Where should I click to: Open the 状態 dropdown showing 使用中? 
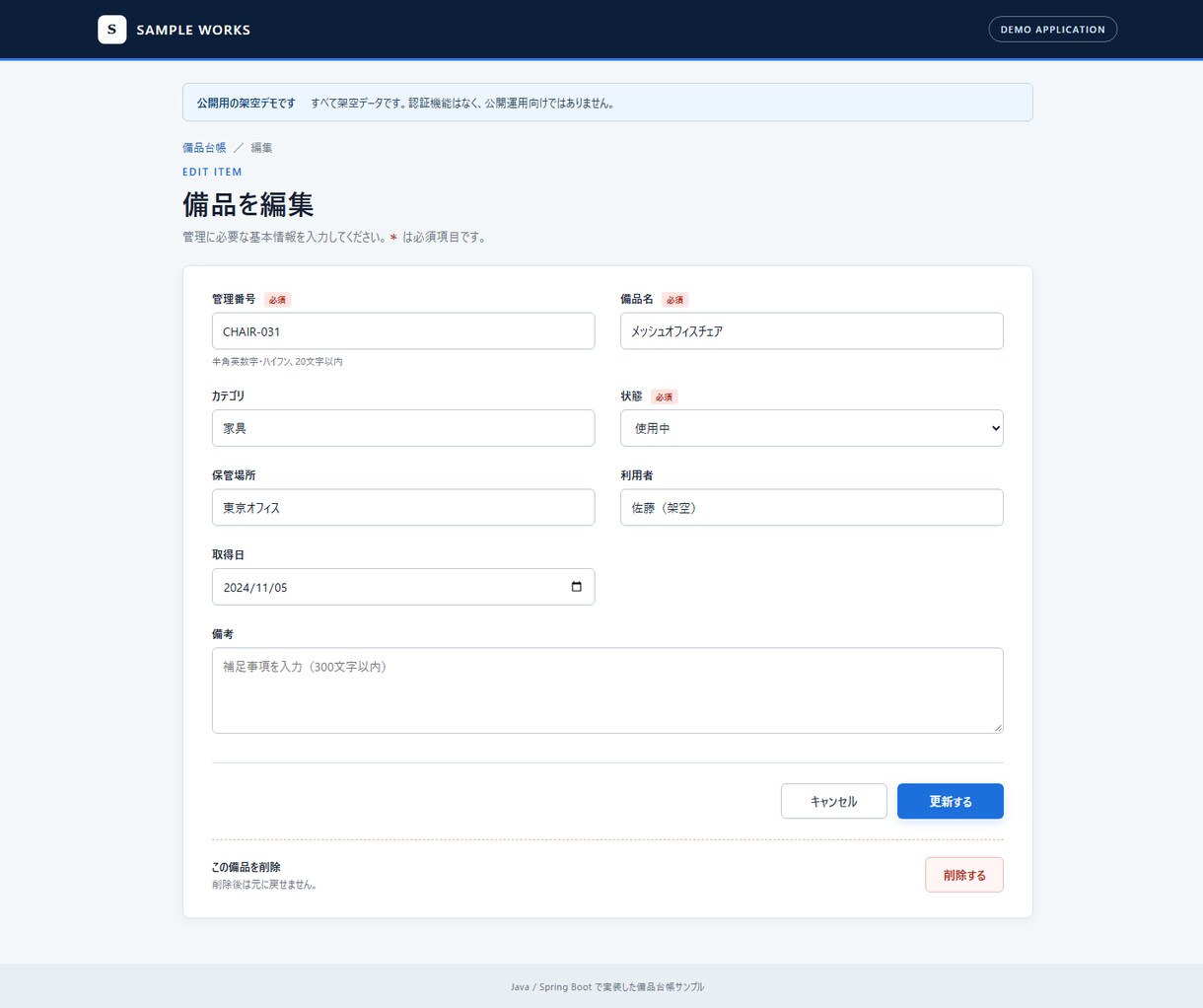tap(812, 428)
